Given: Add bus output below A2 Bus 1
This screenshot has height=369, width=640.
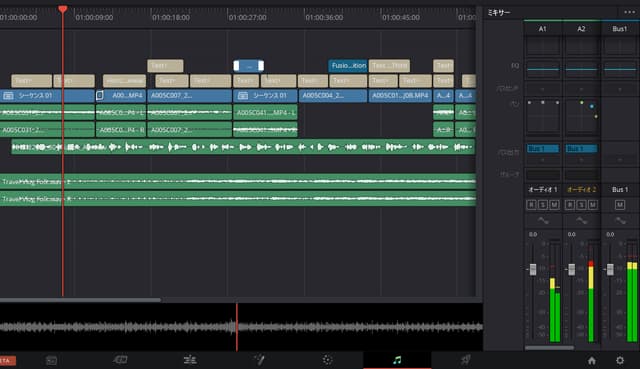Looking at the screenshot, I should pos(581,160).
